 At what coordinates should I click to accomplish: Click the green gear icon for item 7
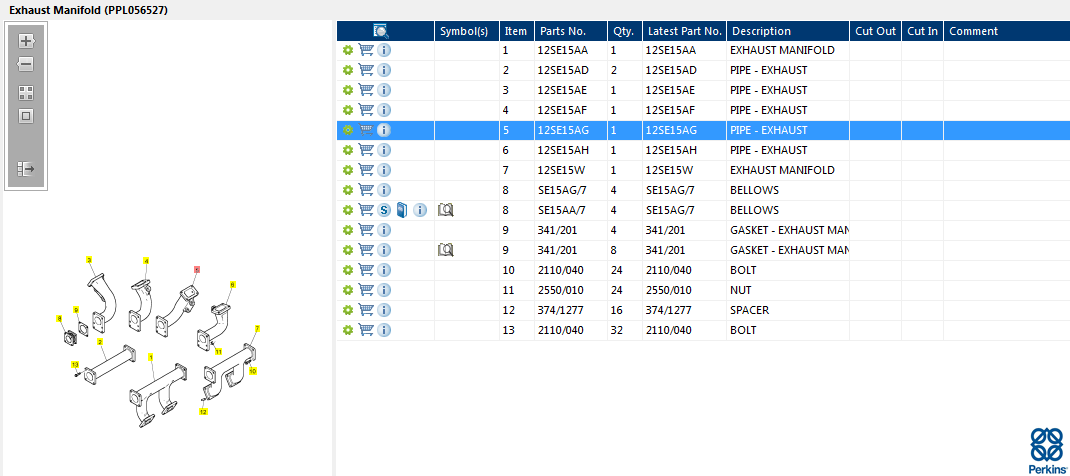click(x=348, y=170)
